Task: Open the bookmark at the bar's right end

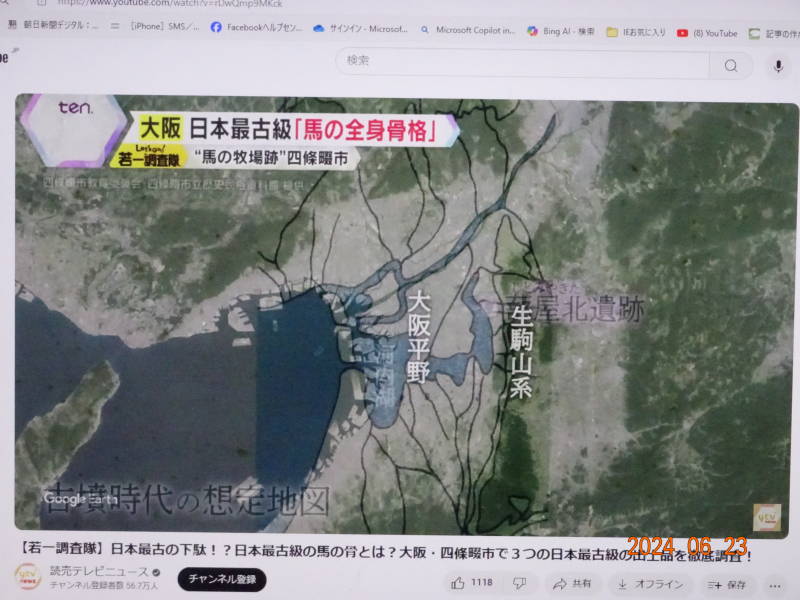Action: [774, 34]
